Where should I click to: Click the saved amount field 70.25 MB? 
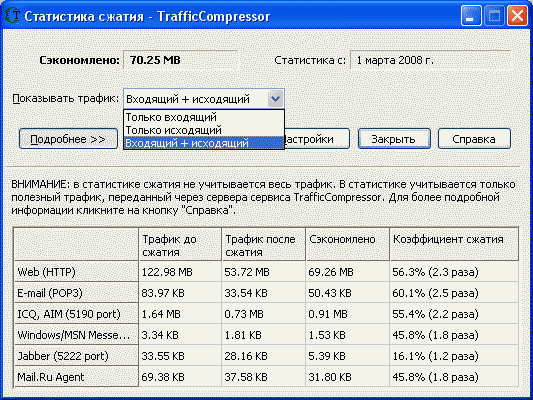pos(180,60)
